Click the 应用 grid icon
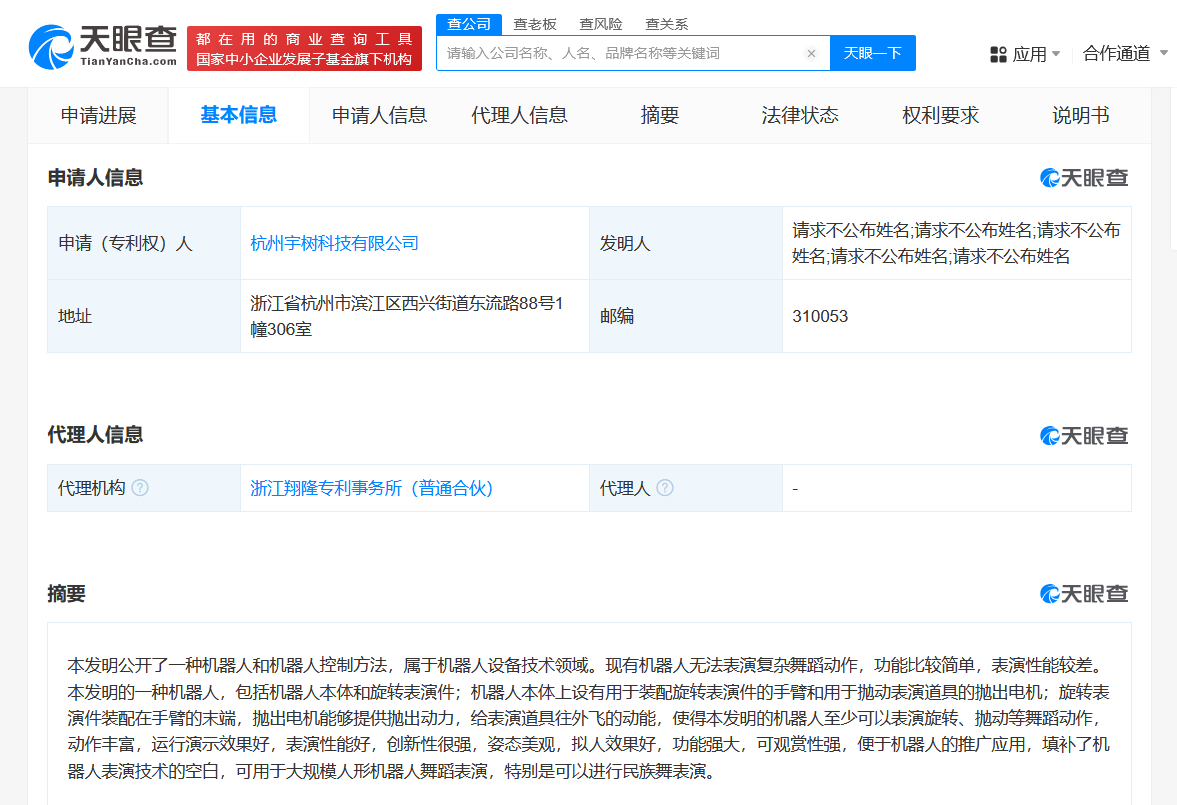Viewport: 1177px width, 805px height. tap(998, 54)
